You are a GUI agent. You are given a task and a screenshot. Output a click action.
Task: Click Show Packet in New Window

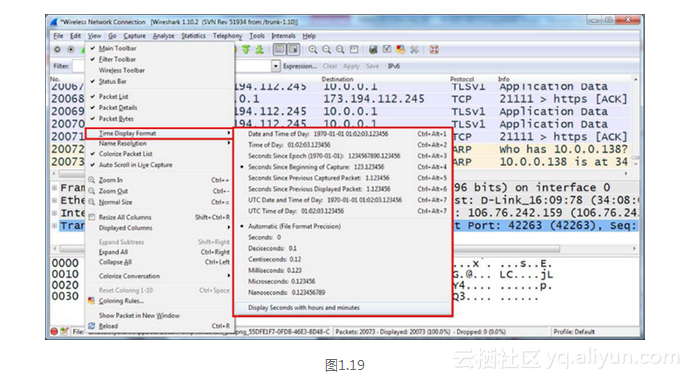coord(160,316)
